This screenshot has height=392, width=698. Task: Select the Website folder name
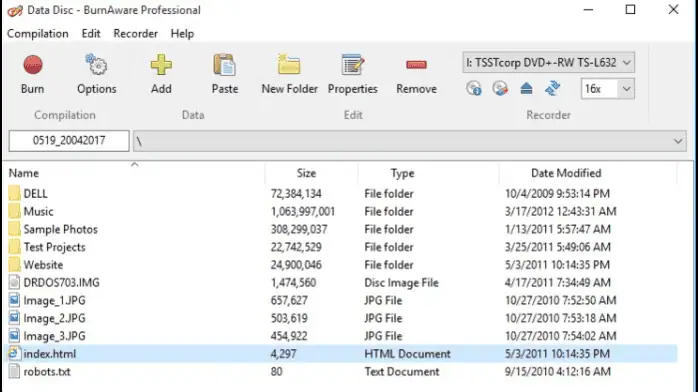pyautogui.click(x=43, y=265)
